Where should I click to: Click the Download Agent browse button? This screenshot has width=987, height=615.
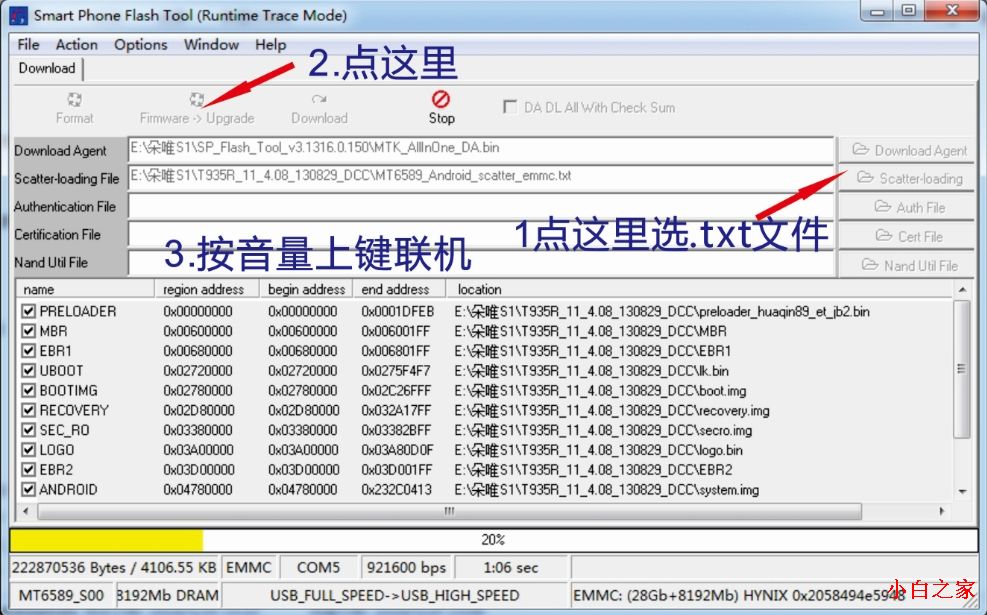click(x=906, y=150)
